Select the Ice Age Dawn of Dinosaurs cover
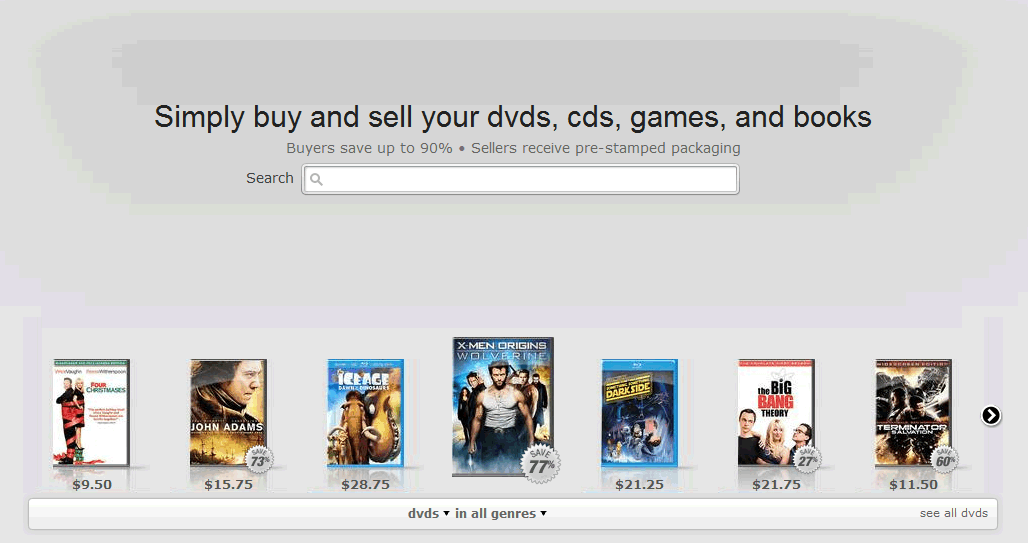 click(365, 412)
